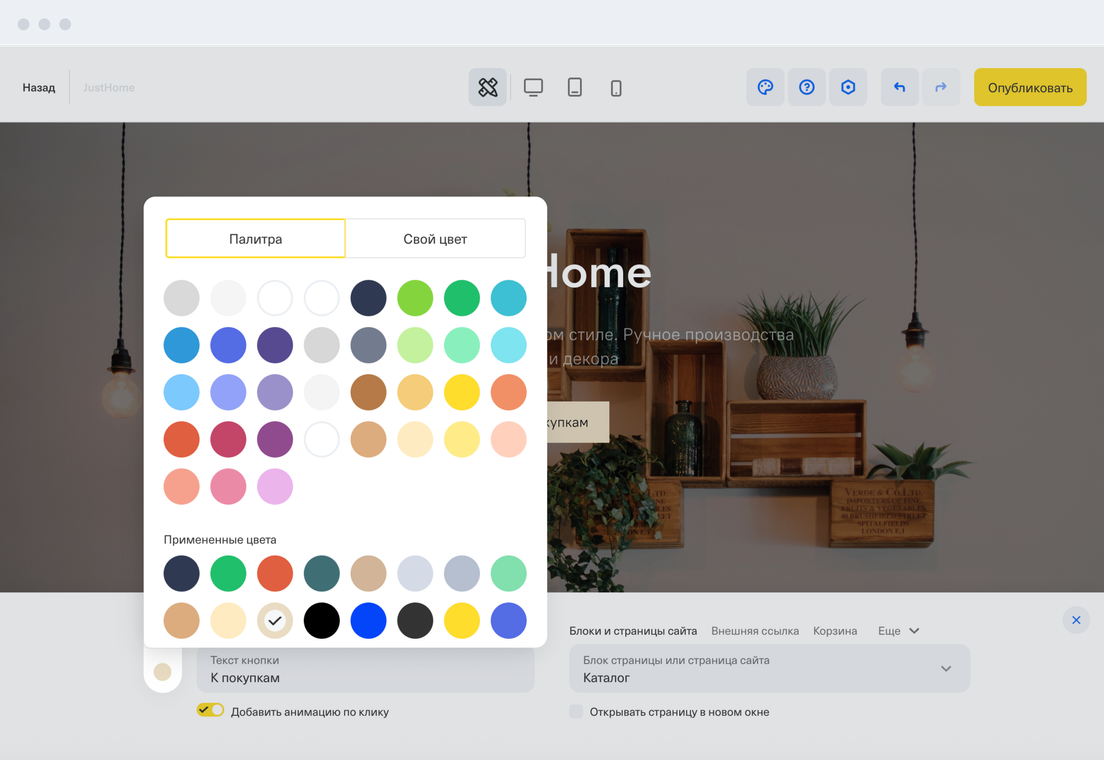Open the color palette theme icon
1104x760 pixels.
[x=765, y=87]
